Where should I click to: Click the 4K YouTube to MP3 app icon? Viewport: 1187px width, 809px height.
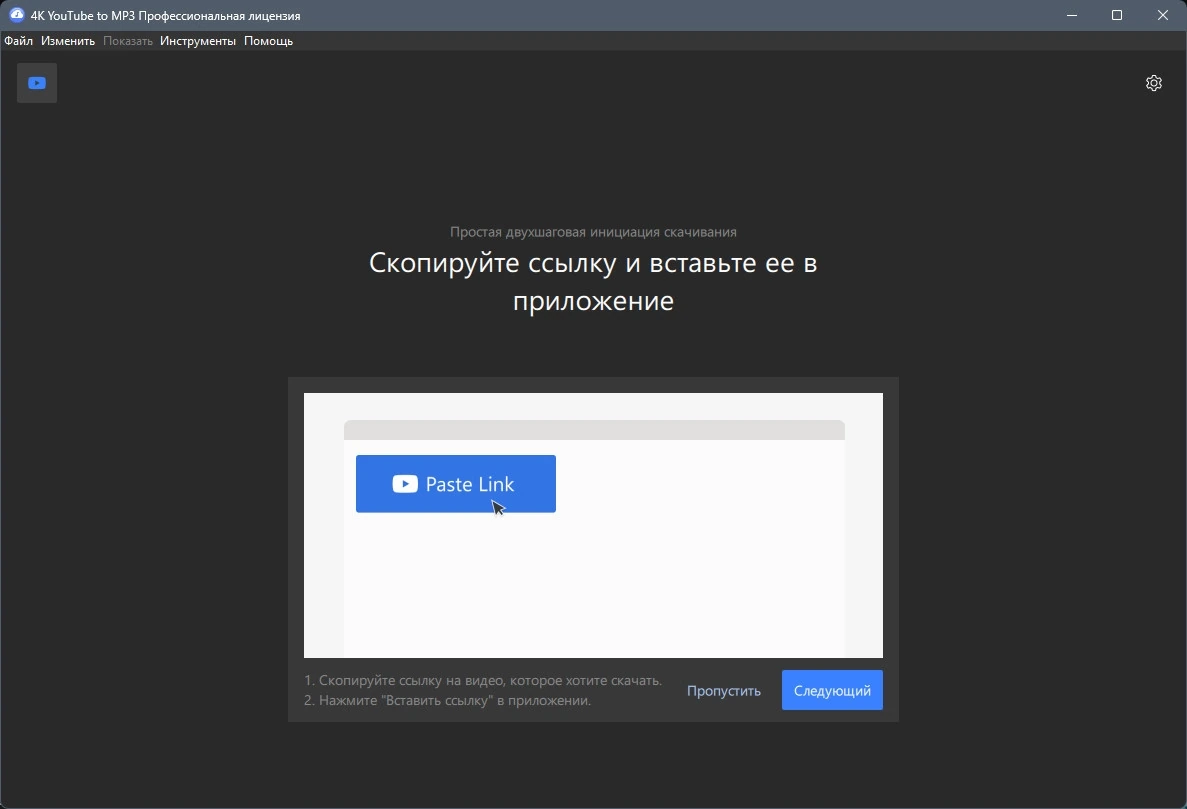[x=17, y=15]
